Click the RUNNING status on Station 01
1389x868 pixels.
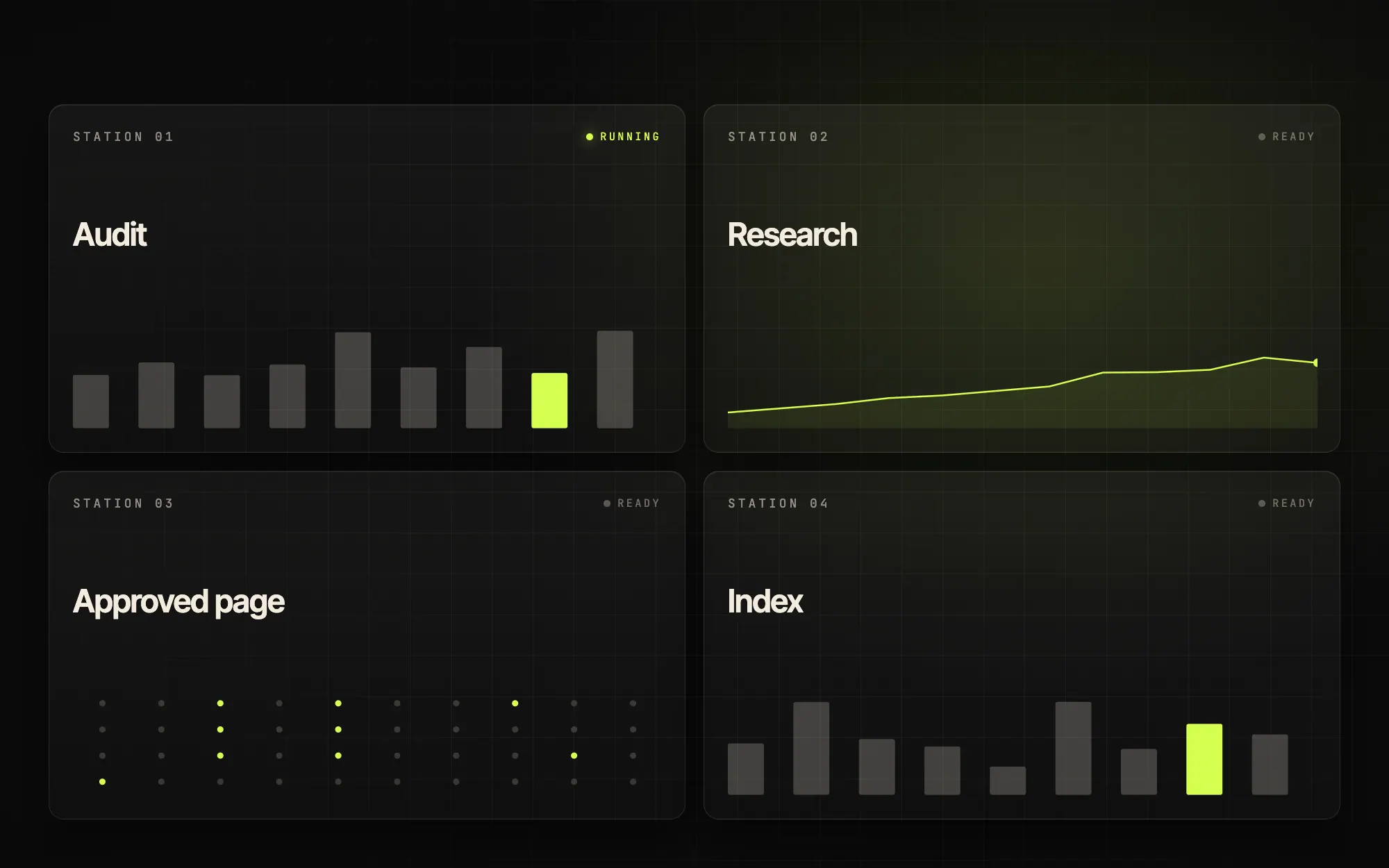[x=623, y=137]
